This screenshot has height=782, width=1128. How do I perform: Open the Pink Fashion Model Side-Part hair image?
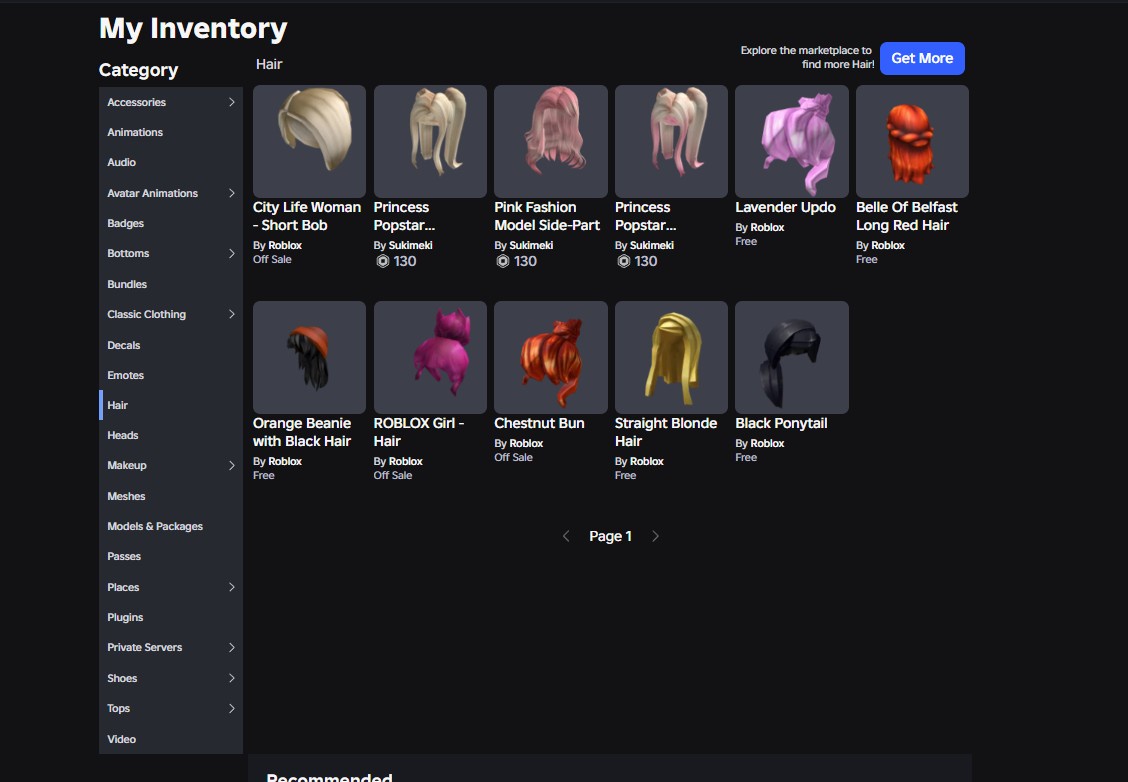tap(551, 141)
